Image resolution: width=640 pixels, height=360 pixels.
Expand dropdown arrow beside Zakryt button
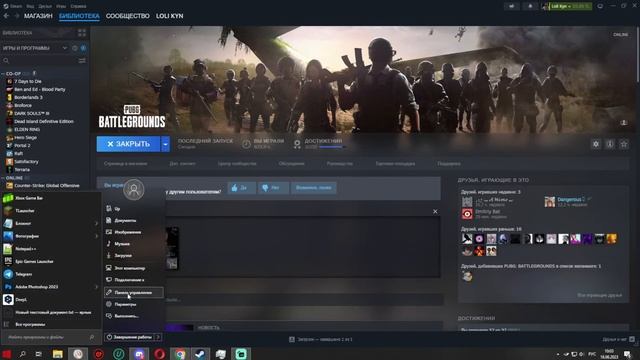[165, 144]
